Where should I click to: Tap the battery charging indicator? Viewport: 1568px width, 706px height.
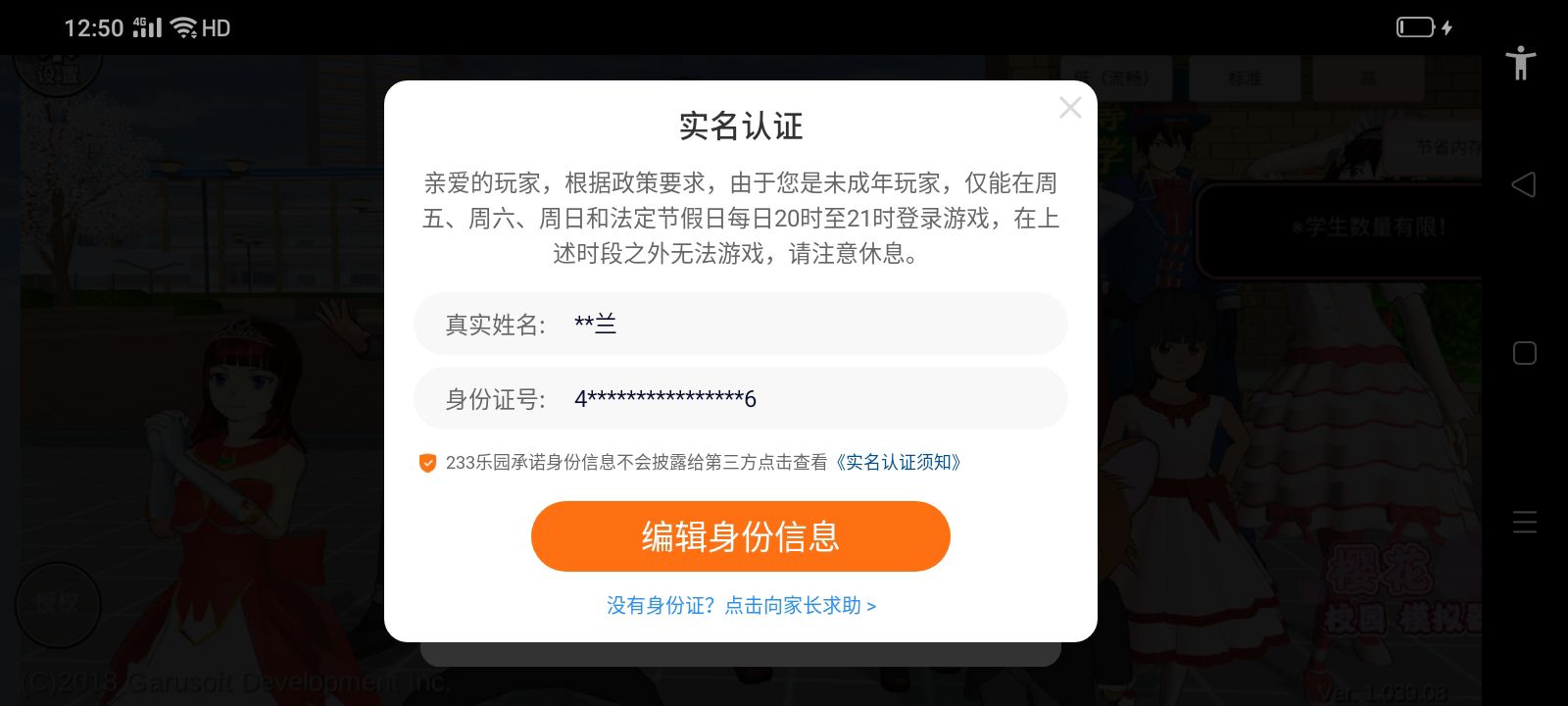[1424, 27]
